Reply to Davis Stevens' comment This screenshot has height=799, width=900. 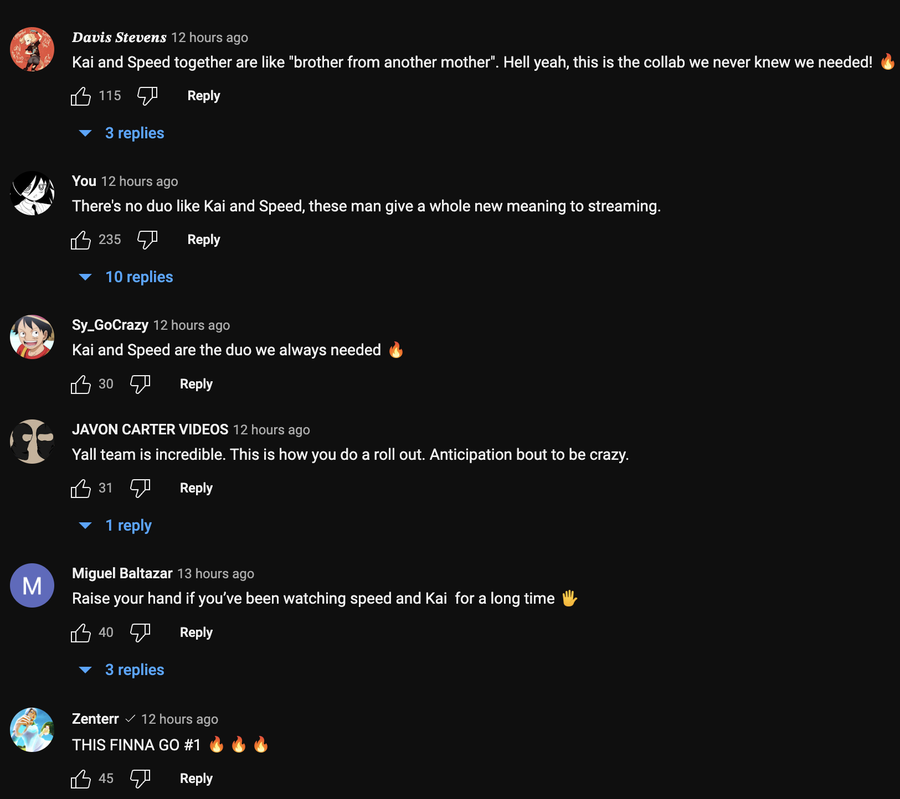[x=203, y=96]
